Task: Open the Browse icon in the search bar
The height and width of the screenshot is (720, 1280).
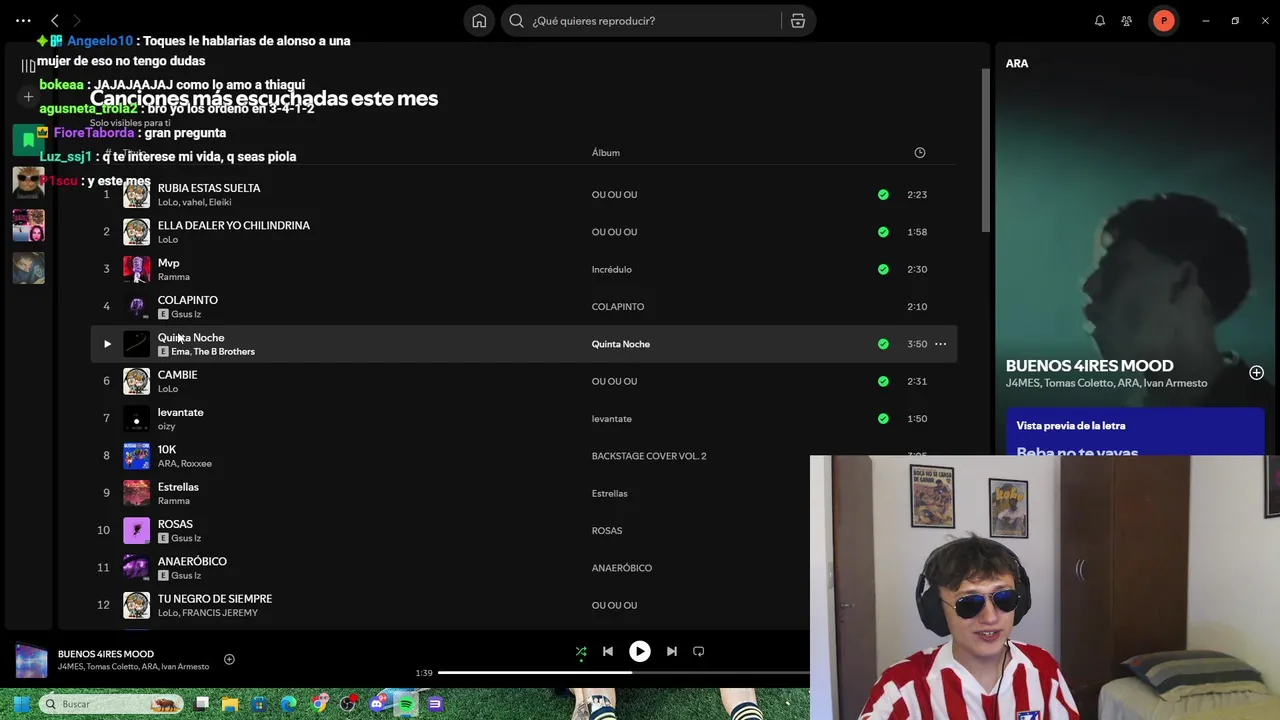Action: pos(798,20)
